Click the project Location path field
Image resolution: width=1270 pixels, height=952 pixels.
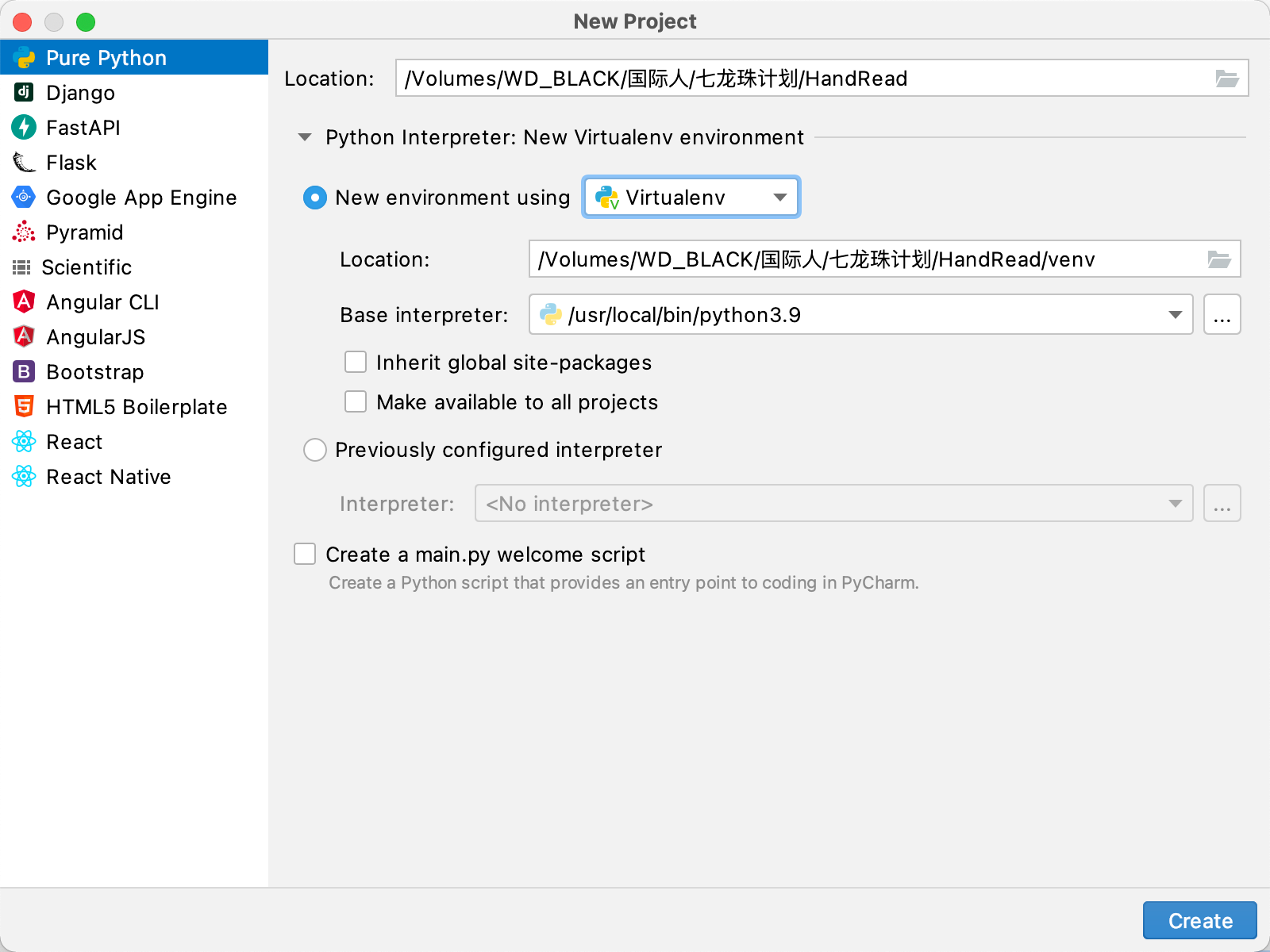(822, 78)
